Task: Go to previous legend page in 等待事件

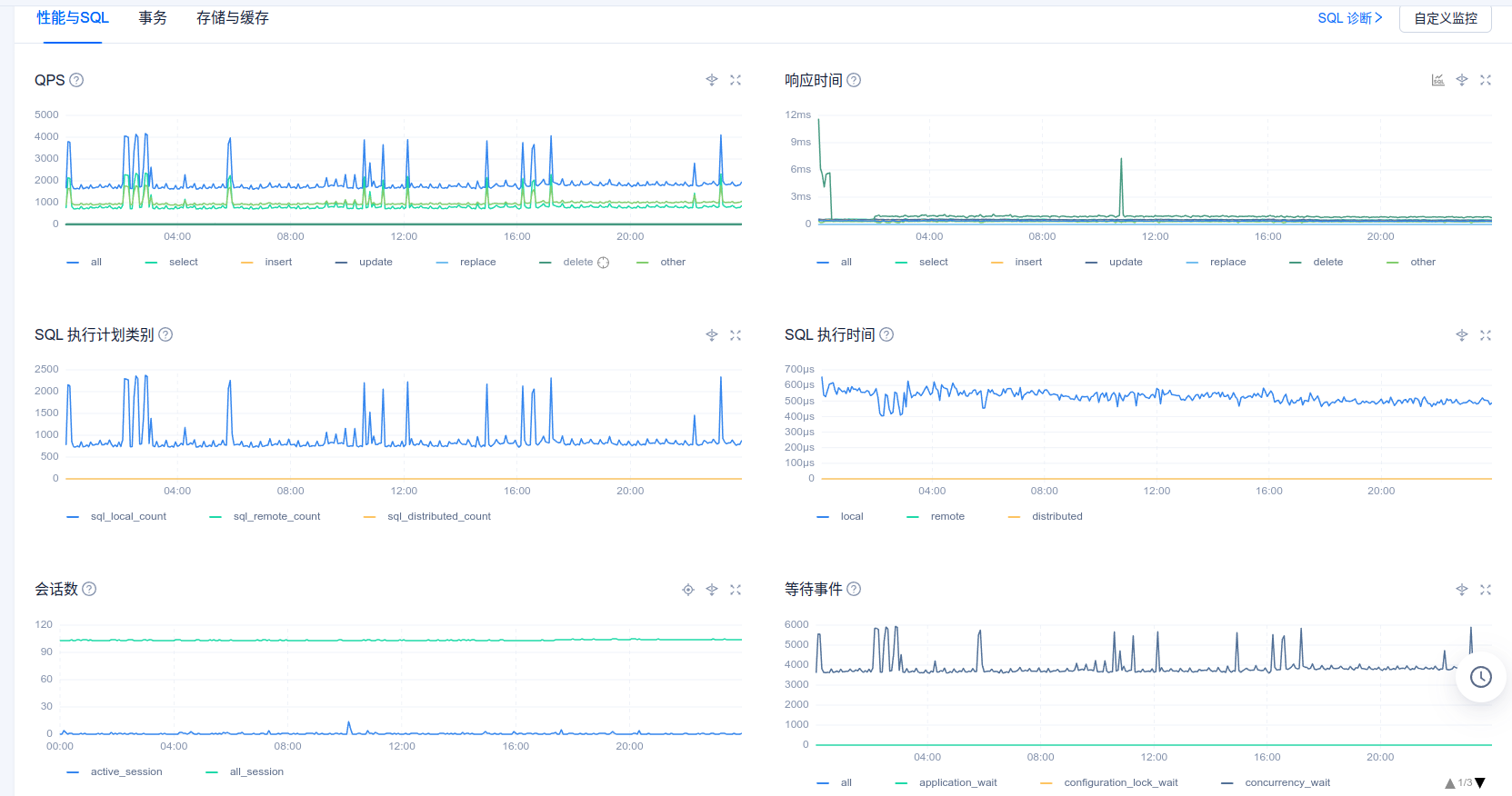Action: [1449, 783]
